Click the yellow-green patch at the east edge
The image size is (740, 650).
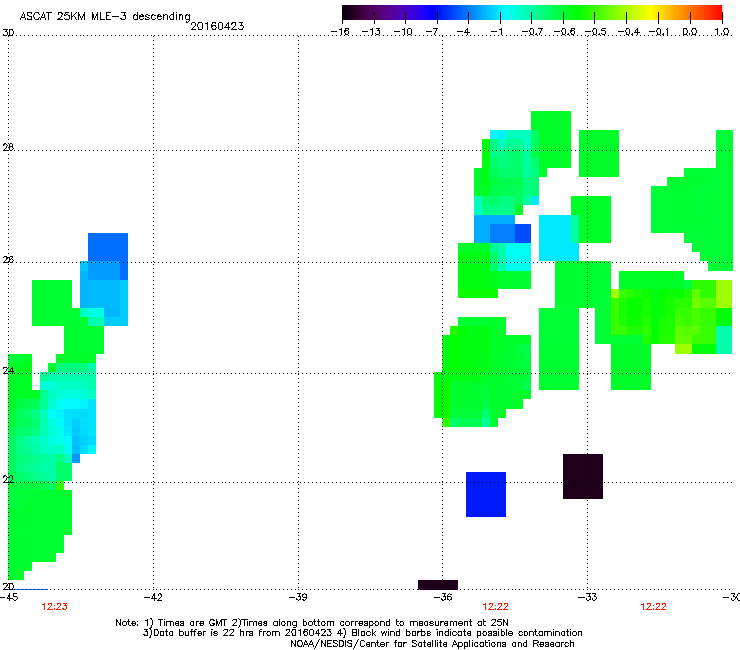(724, 294)
